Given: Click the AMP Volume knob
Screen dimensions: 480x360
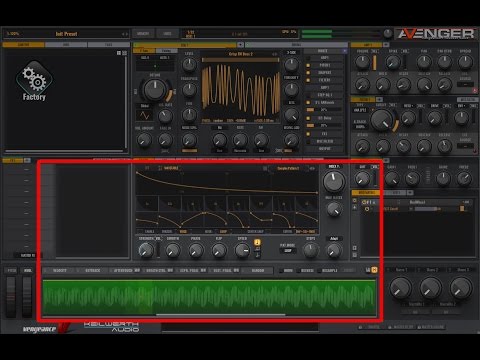Looking at the screenshot, I should coord(362,62).
